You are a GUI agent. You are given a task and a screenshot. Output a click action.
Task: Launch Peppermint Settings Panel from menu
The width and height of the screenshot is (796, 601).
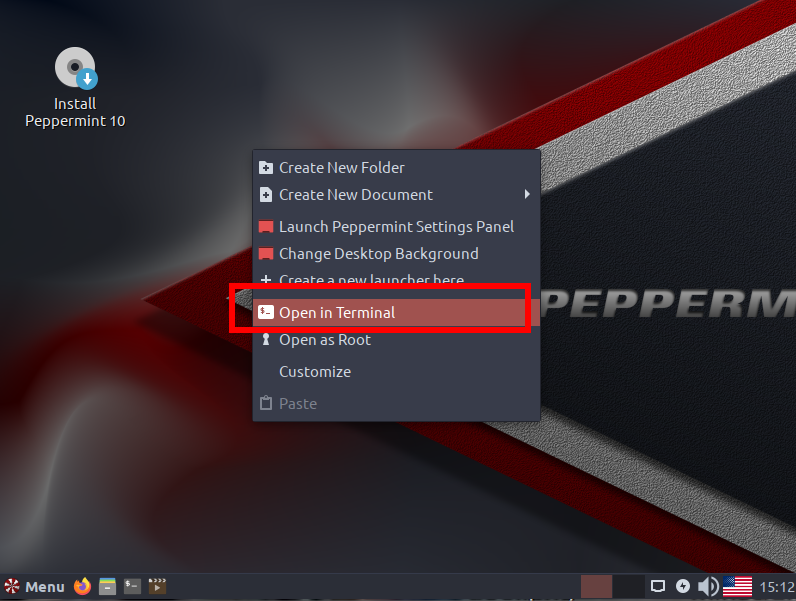[396, 226]
